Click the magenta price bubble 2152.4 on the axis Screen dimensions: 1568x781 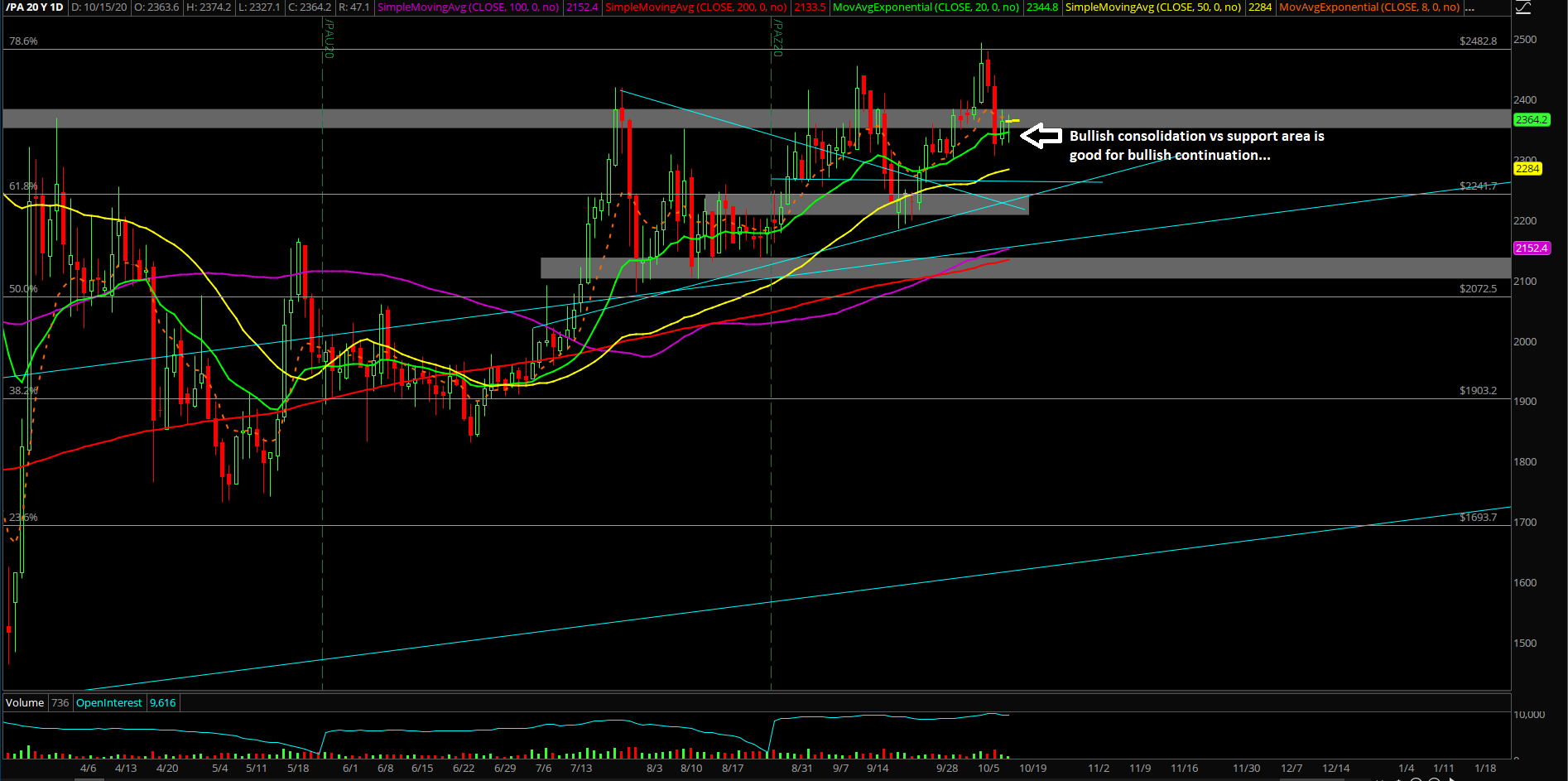[1532, 248]
